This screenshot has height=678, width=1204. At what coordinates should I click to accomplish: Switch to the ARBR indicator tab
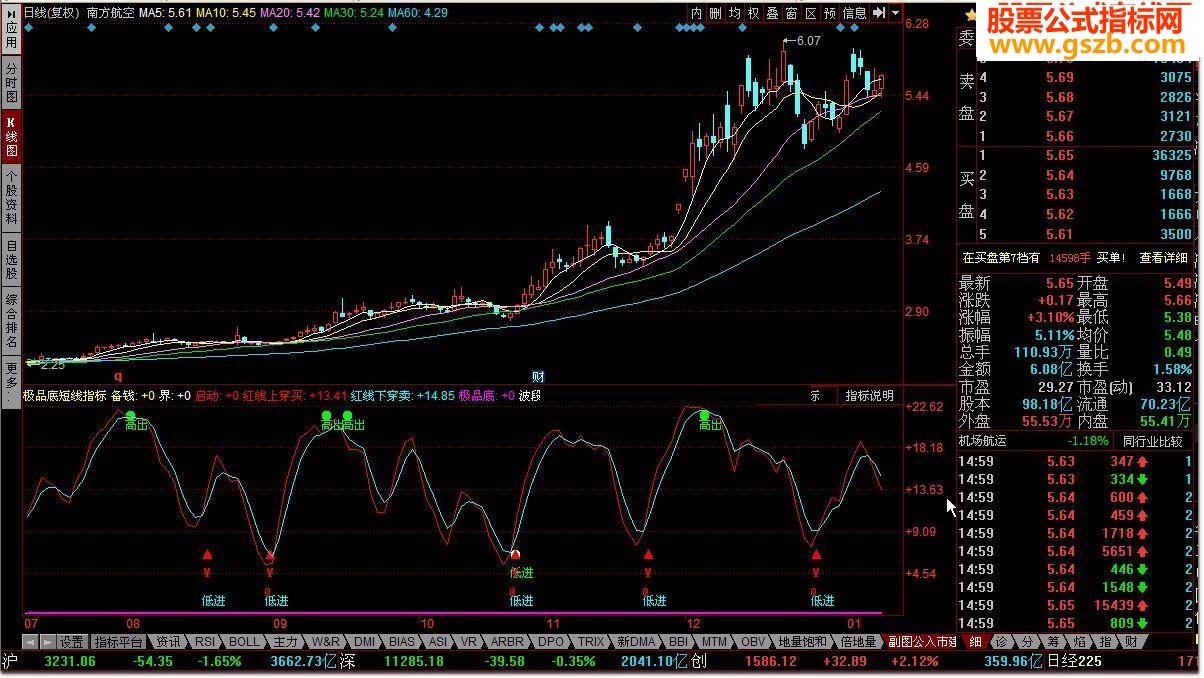tap(507, 642)
